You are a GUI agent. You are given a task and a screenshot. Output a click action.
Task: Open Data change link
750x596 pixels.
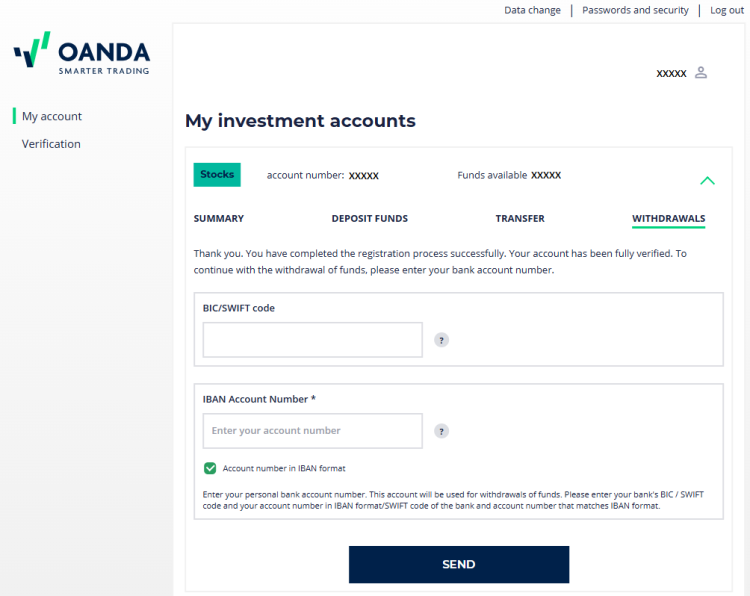tap(532, 10)
